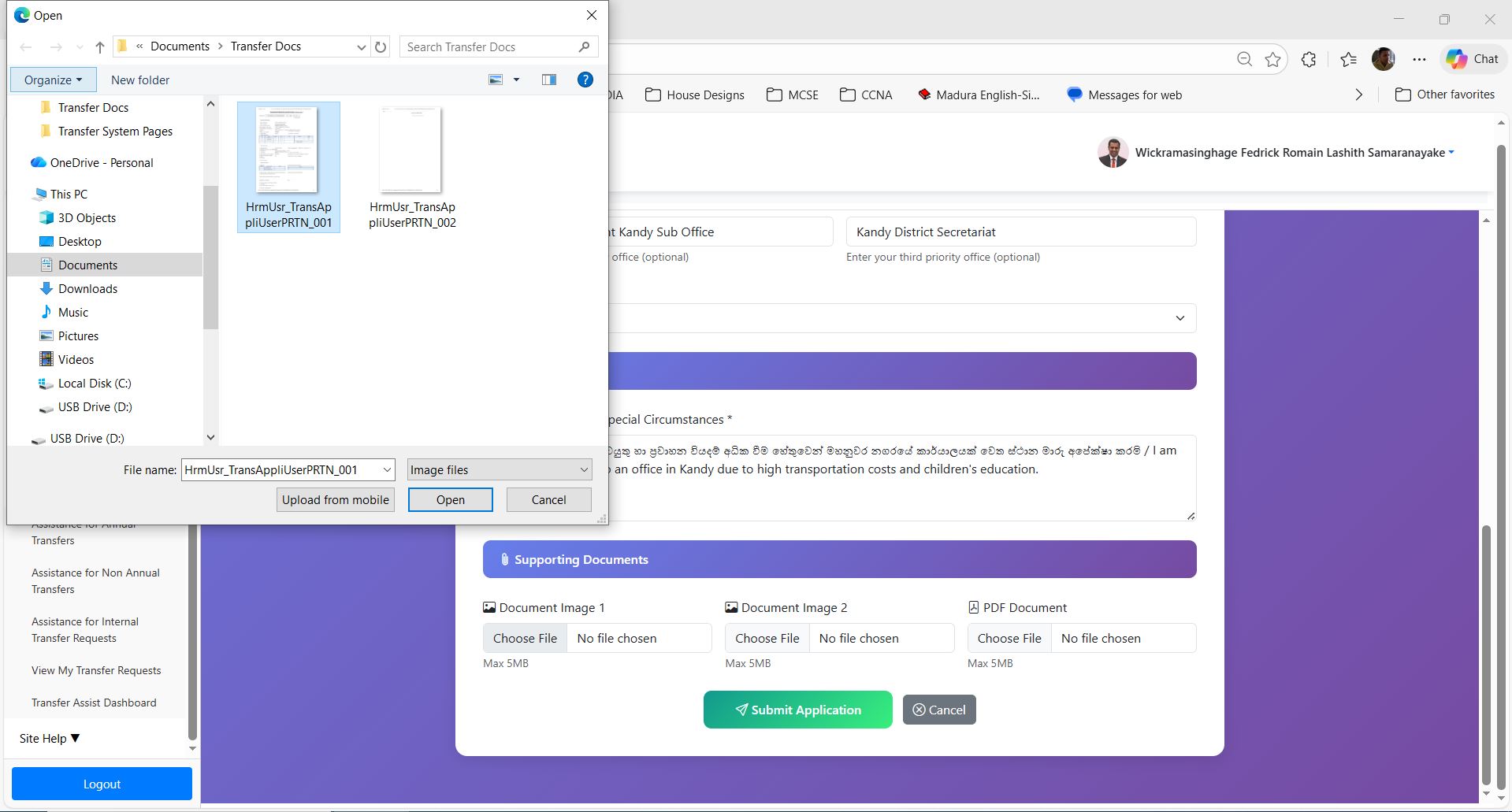
Task: Open the Organize dropdown menu
Action: coord(53,80)
